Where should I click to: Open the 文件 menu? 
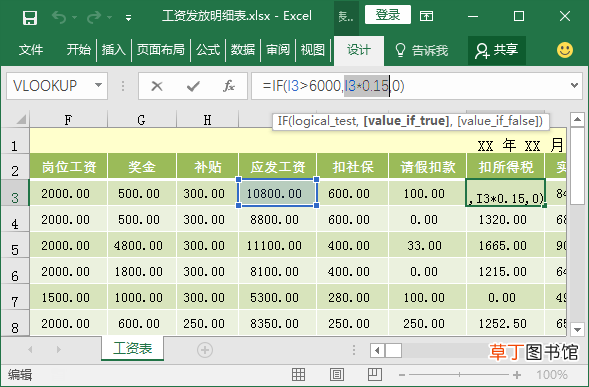pos(31,50)
